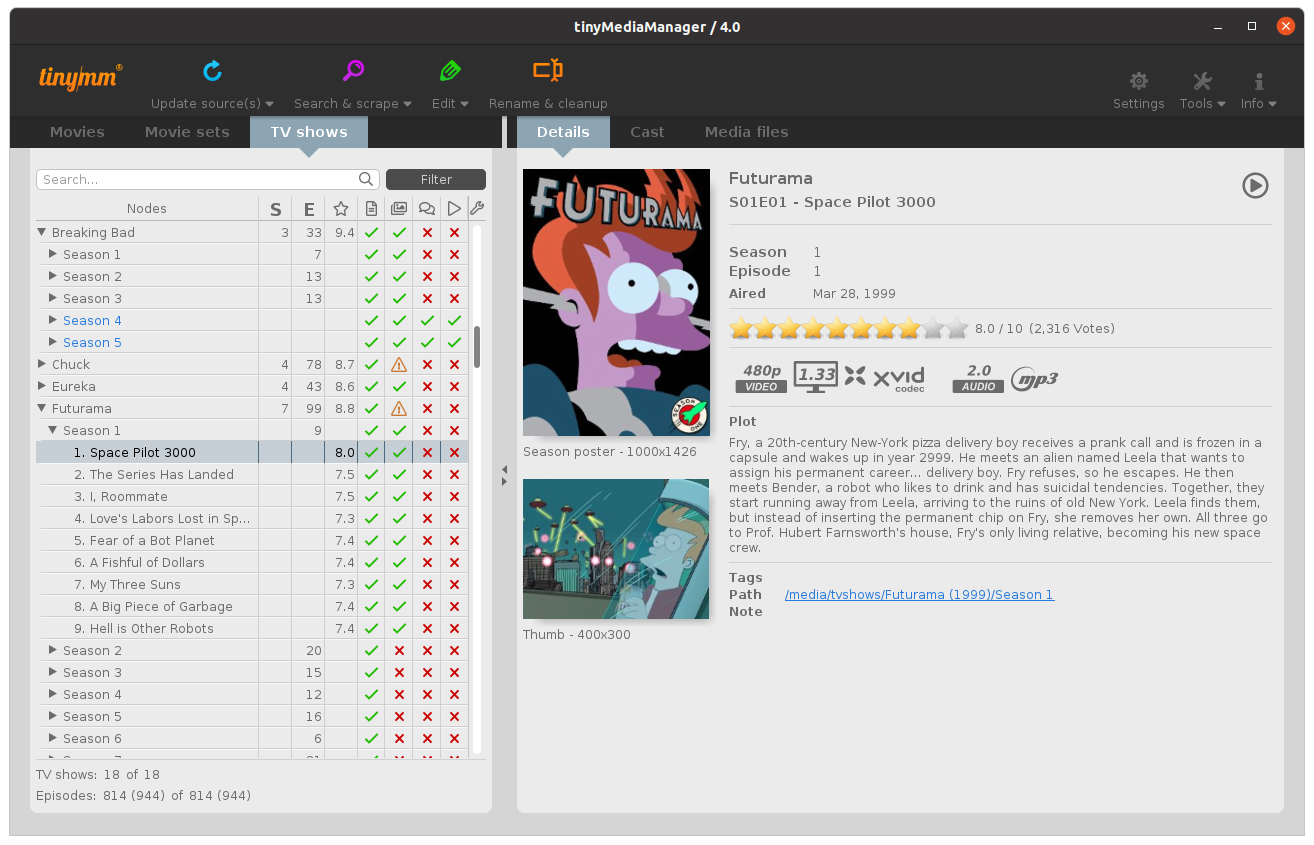Collapse the Futurama show node
Image resolution: width=1314 pixels, height=845 pixels.
42,408
